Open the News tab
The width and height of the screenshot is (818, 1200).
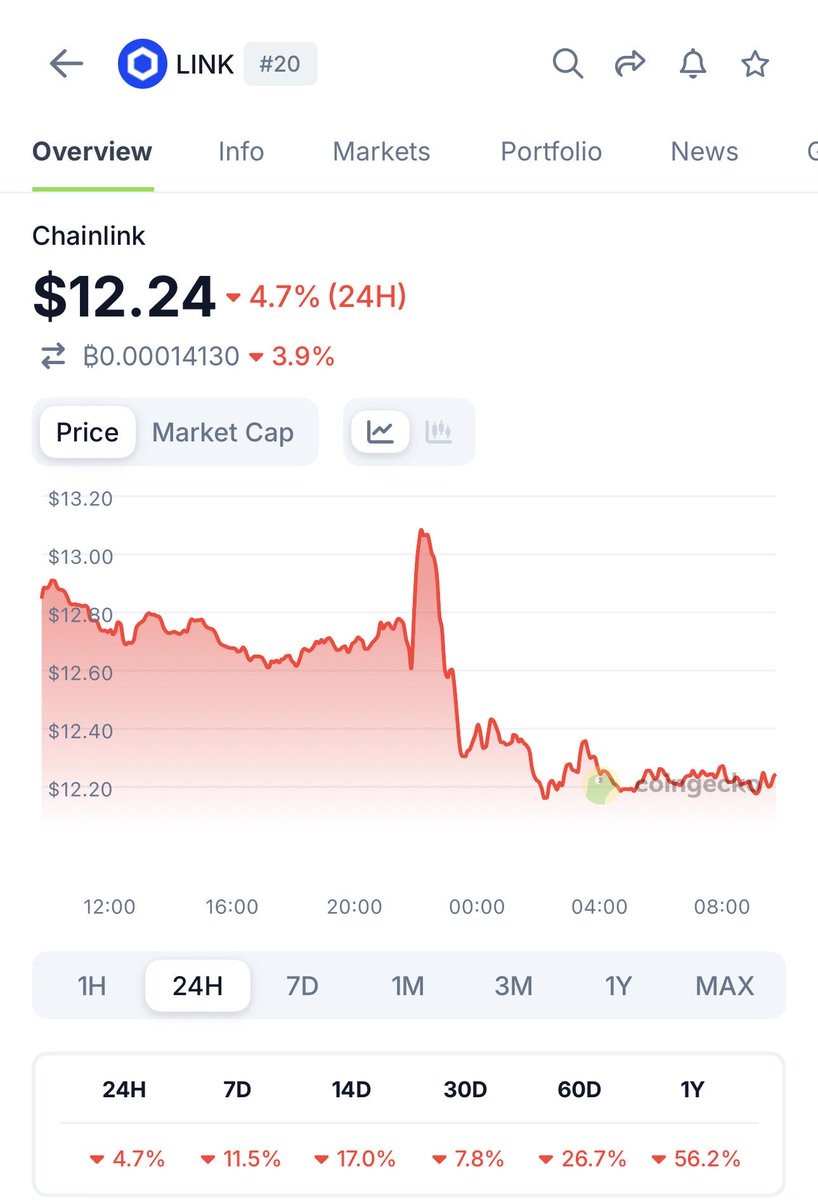point(704,152)
